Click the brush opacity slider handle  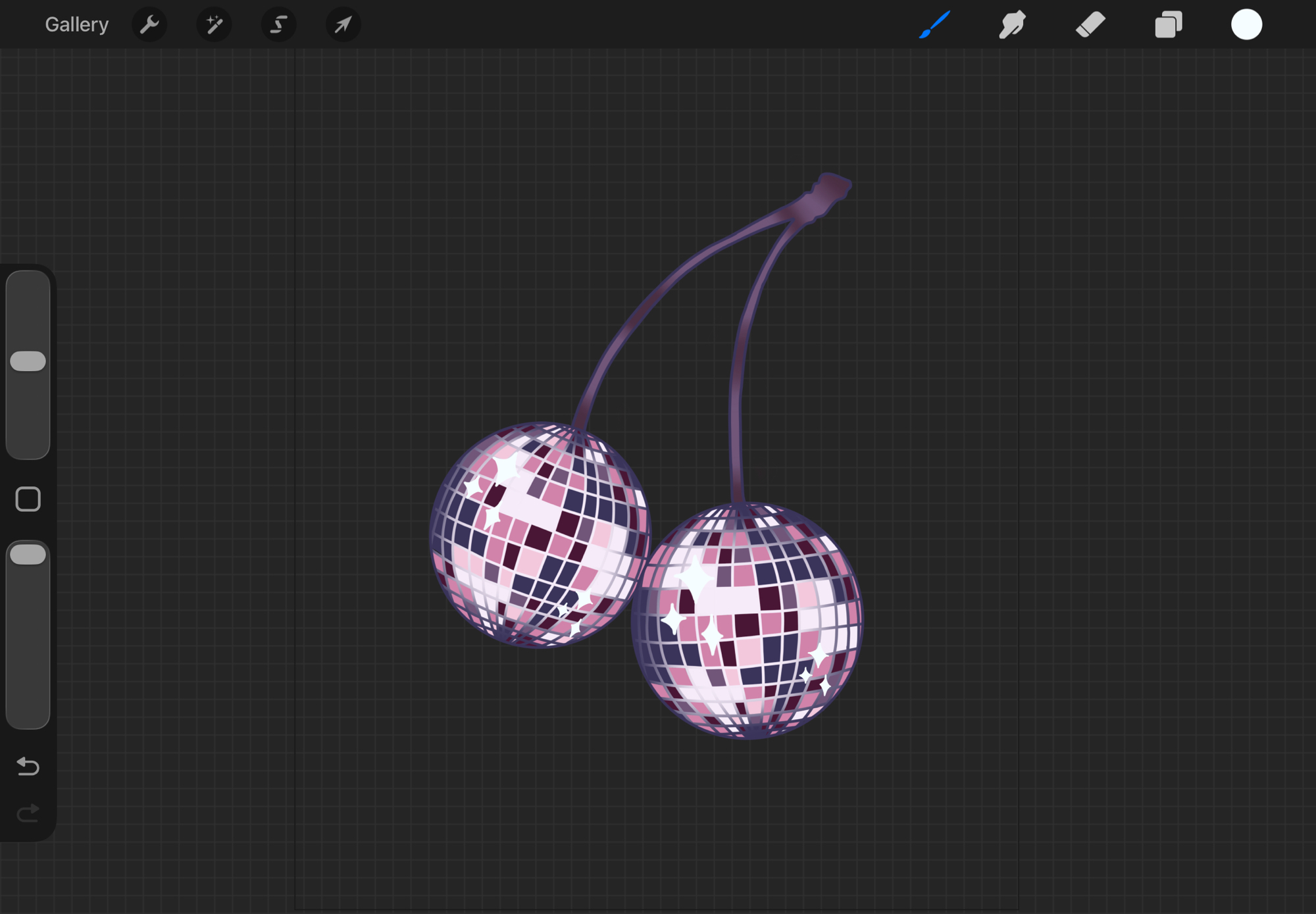[x=28, y=555]
